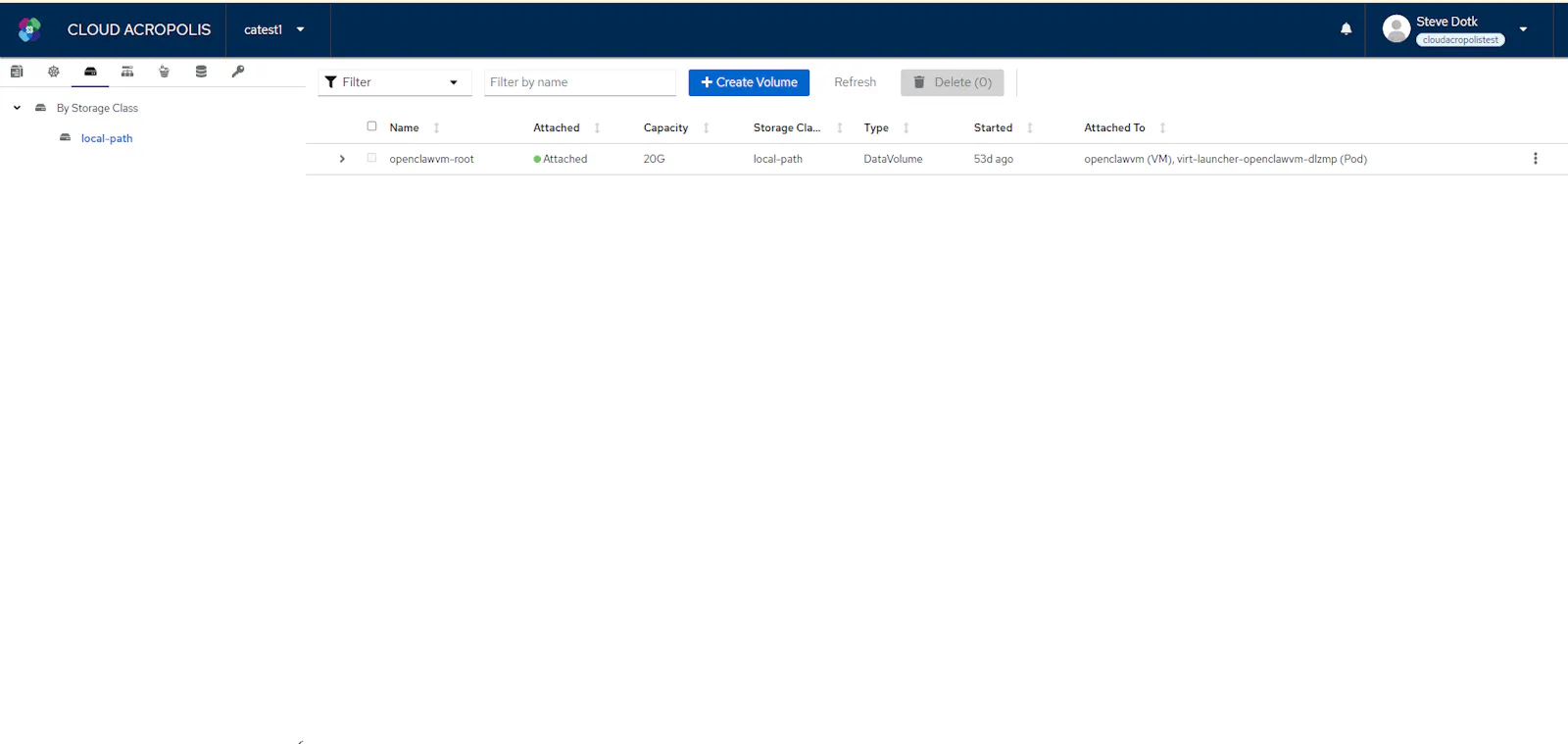Image resolution: width=1568 pixels, height=744 pixels.
Task: Sort by the Type column
Action: pyautogui.click(x=906, y=127)
